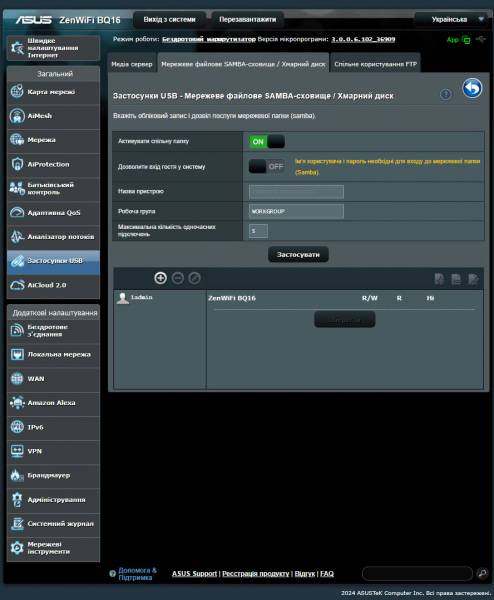Click the help info icon near title
This screenshot has width=494, height=600.
445,94
